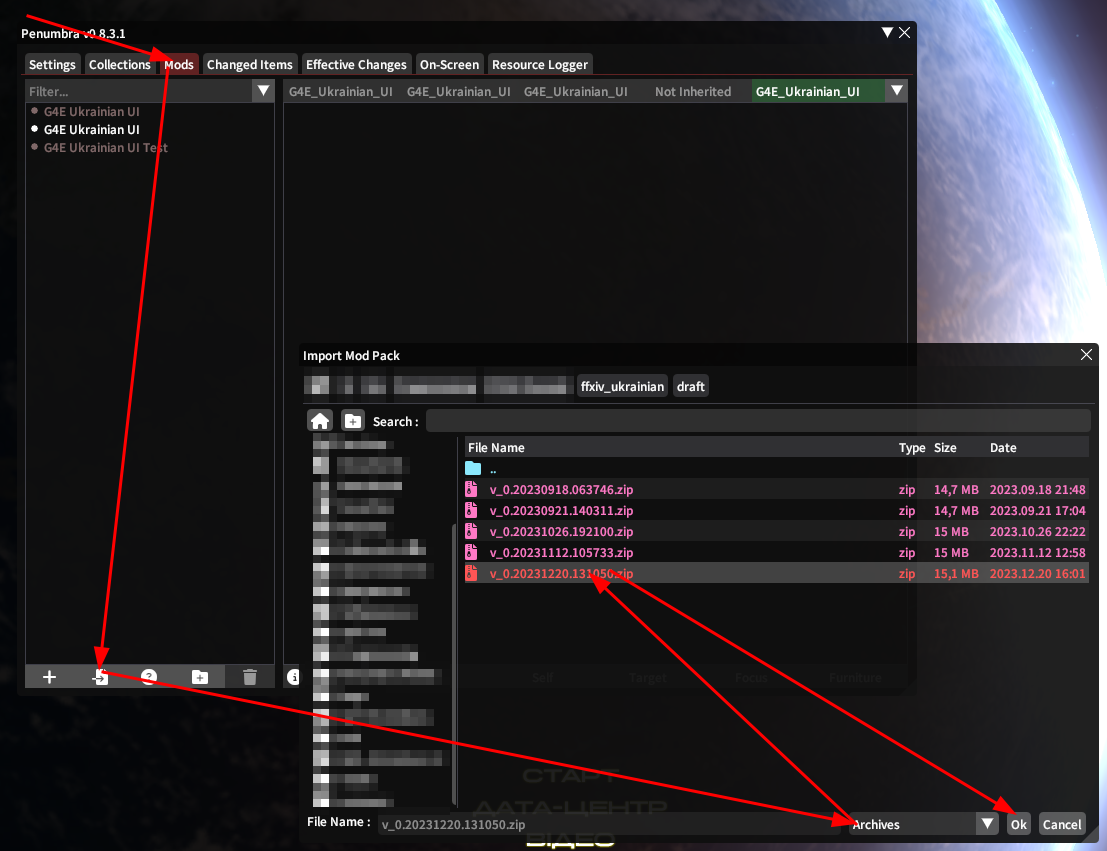The width and height of the screenshot is (1107, 851).
Task: Switch to the Settings tab
Action: tap(52, 64)
